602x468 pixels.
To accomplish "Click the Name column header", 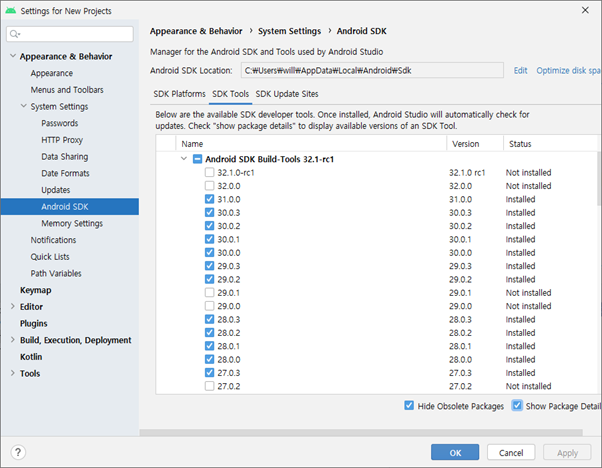I will 311,144.
